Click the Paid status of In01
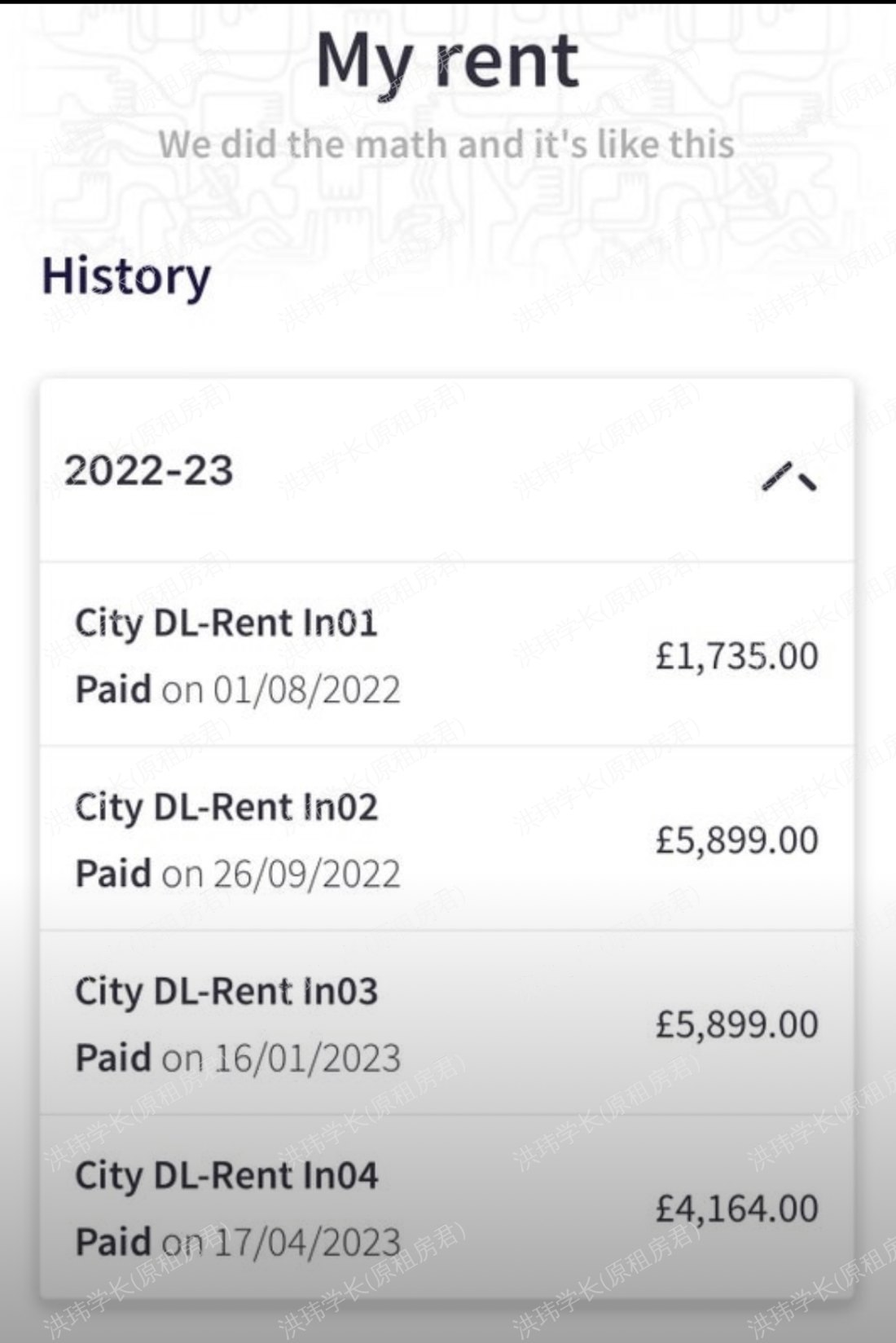 tap(113, 689)
